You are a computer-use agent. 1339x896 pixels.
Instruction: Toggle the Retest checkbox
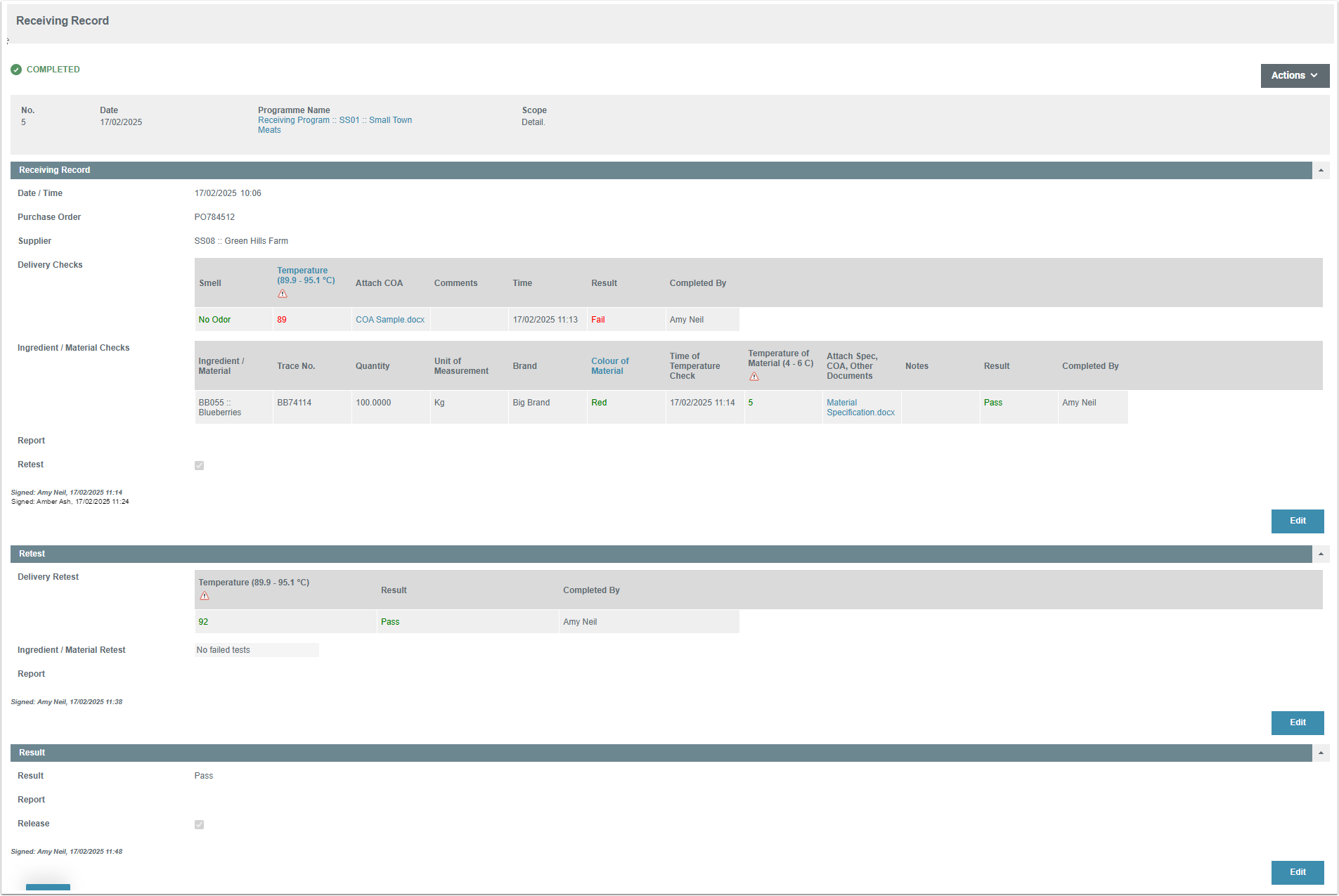(x=200, y=465)
